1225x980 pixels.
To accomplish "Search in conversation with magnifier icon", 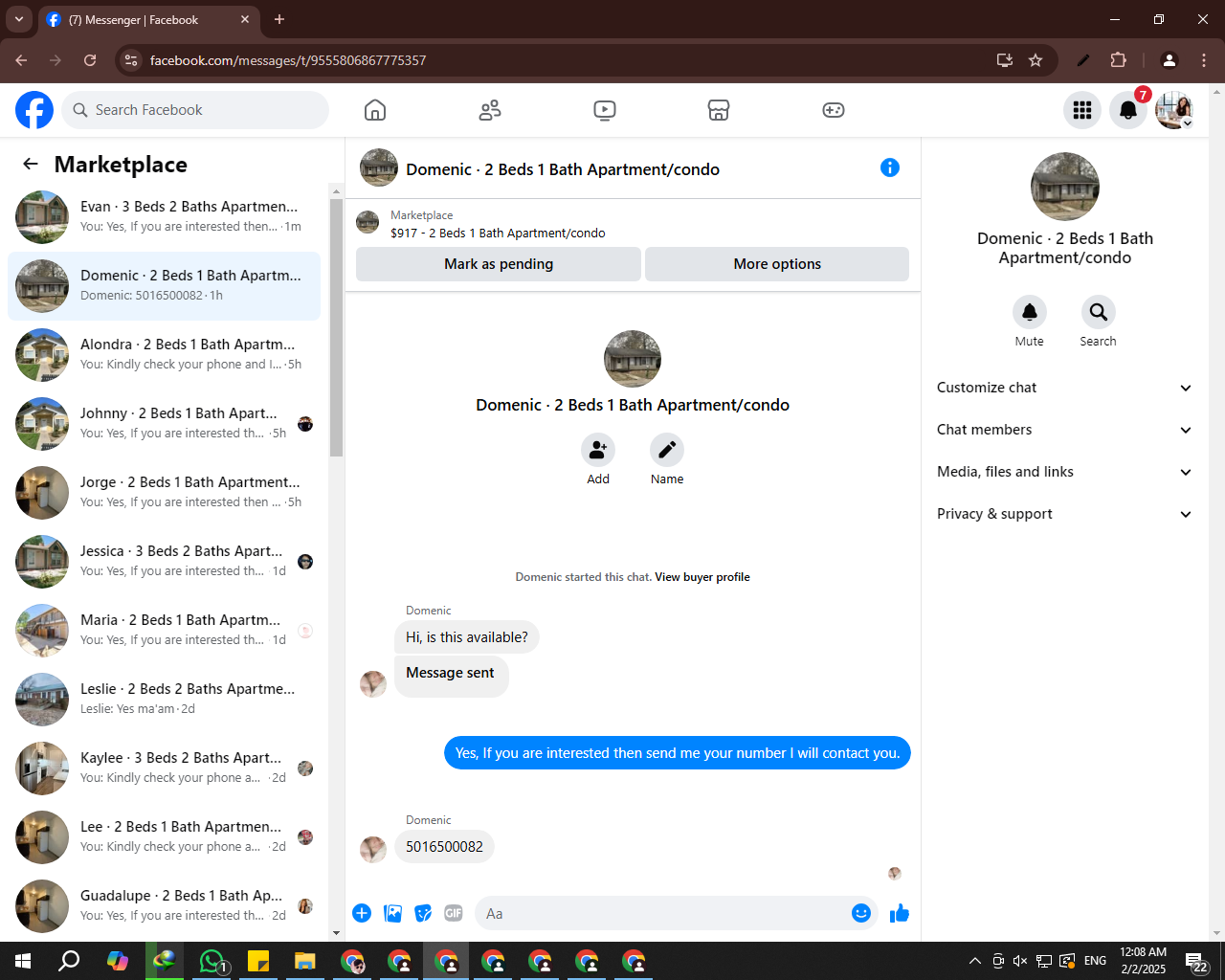I will pos(1099,312).
